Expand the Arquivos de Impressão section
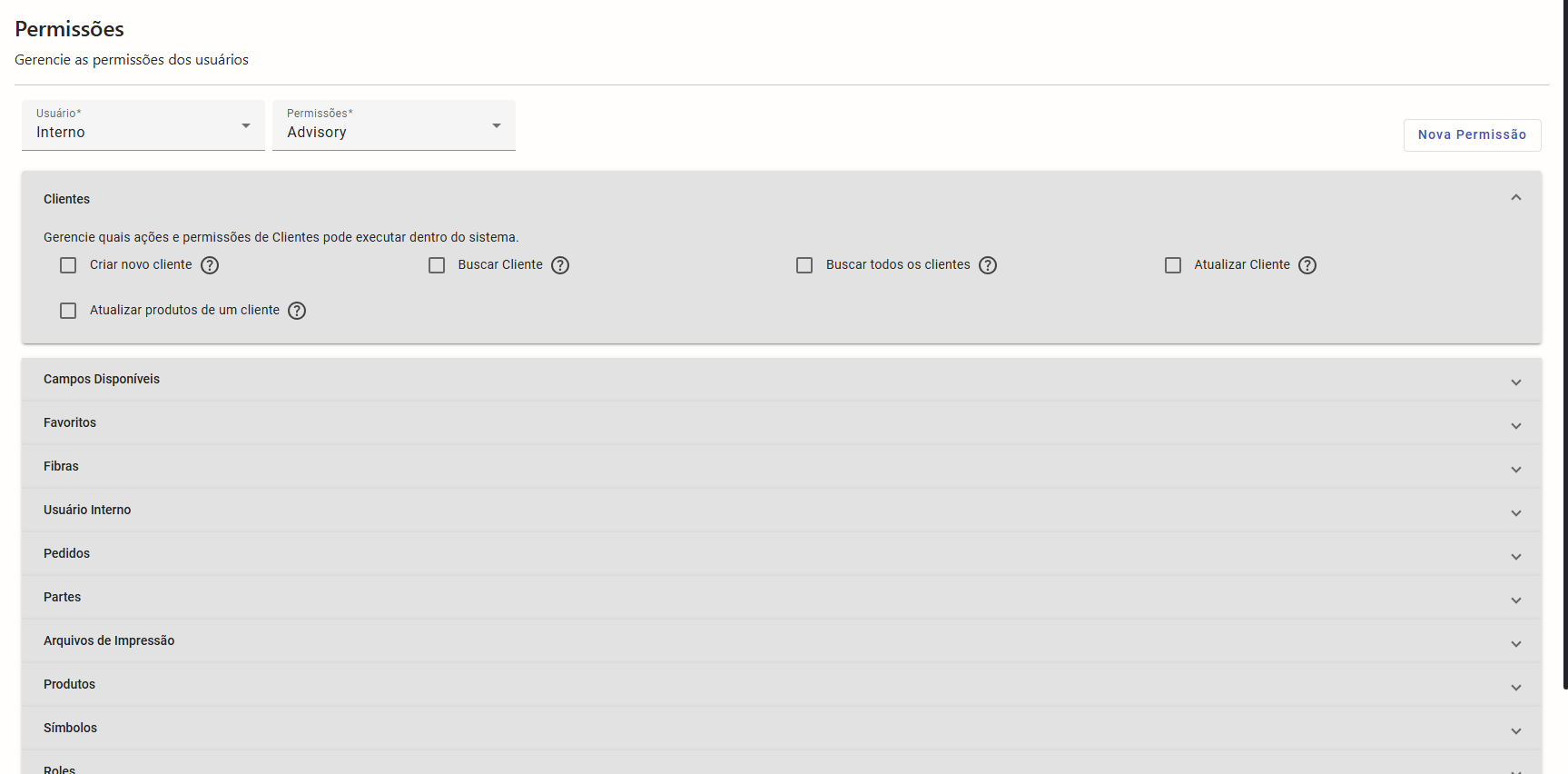1568x774 pixels. click(x=781, y=641)
